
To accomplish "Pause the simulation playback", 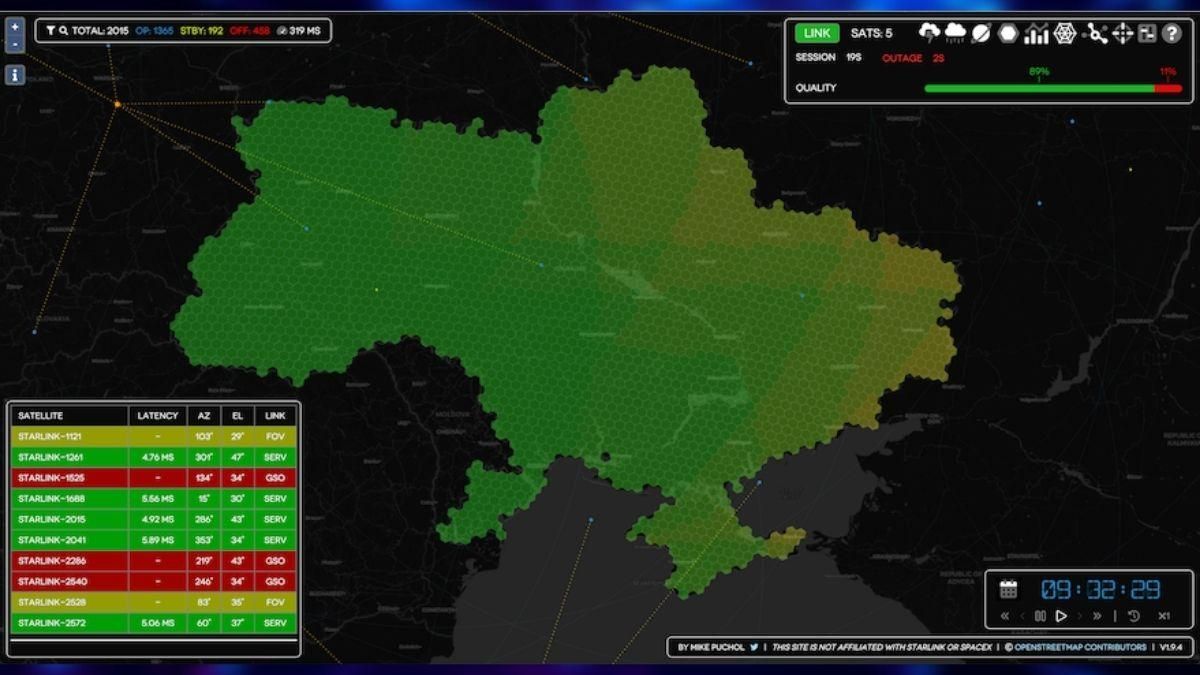I will [x=1041, y=616].
